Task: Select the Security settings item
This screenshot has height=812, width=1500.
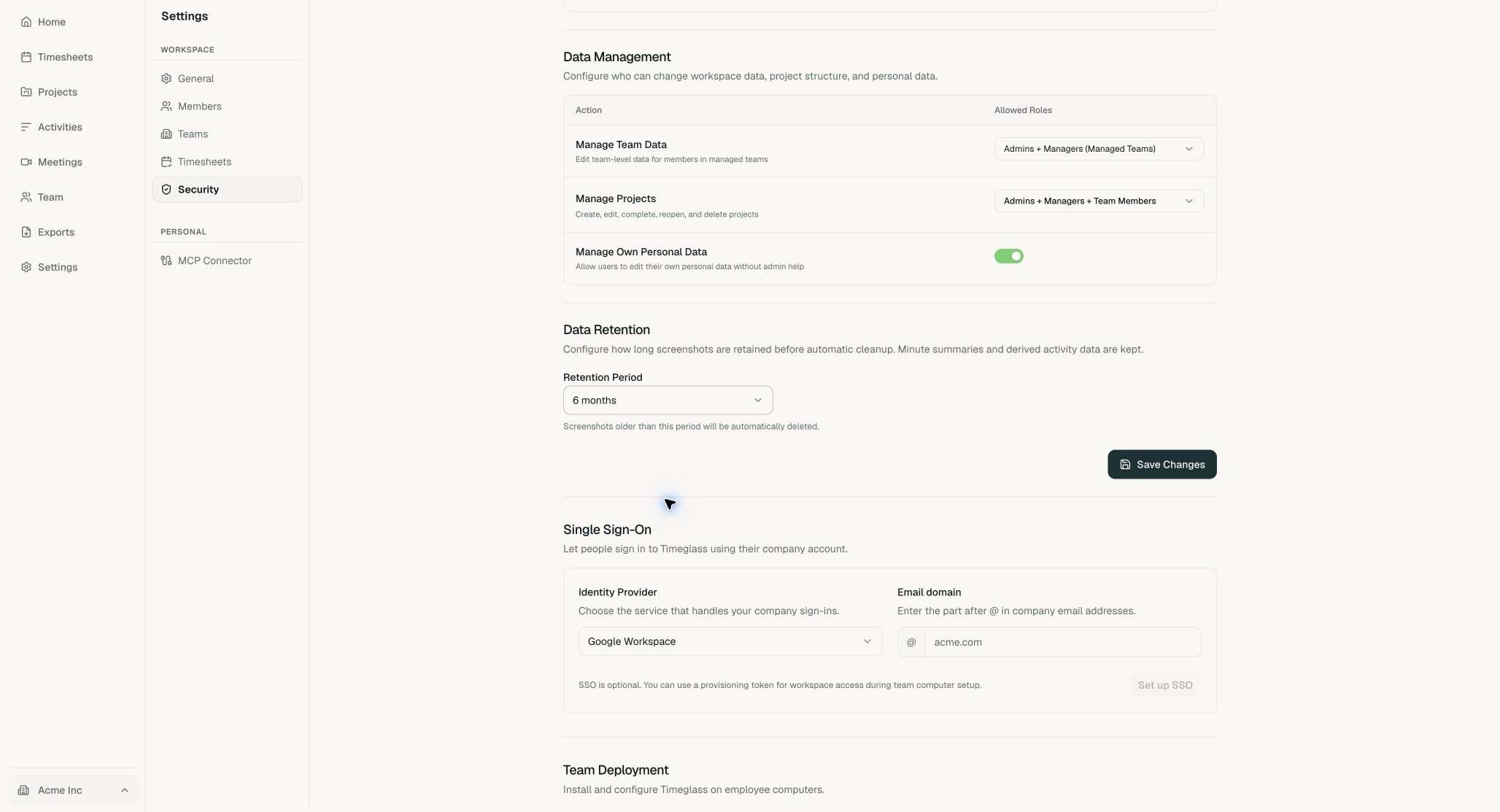Action: point(227,190)
